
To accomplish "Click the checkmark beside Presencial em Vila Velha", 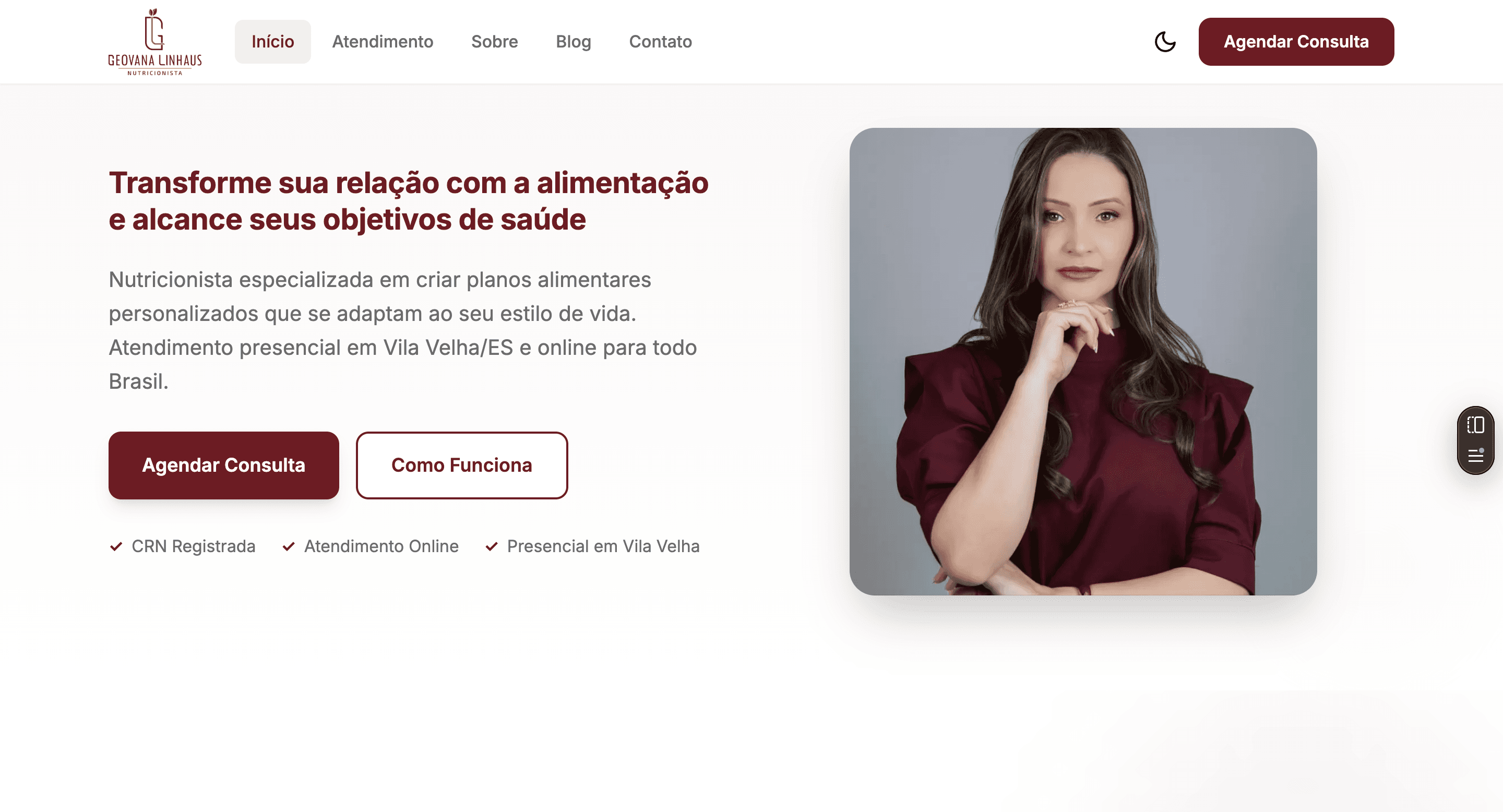I will pyautogui.click(x=491, y=546).
